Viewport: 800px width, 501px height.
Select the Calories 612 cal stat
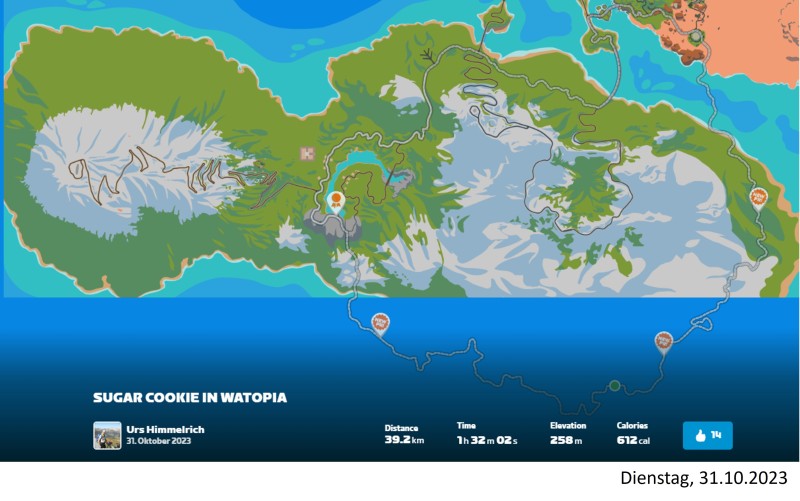[x=634, y=434]
